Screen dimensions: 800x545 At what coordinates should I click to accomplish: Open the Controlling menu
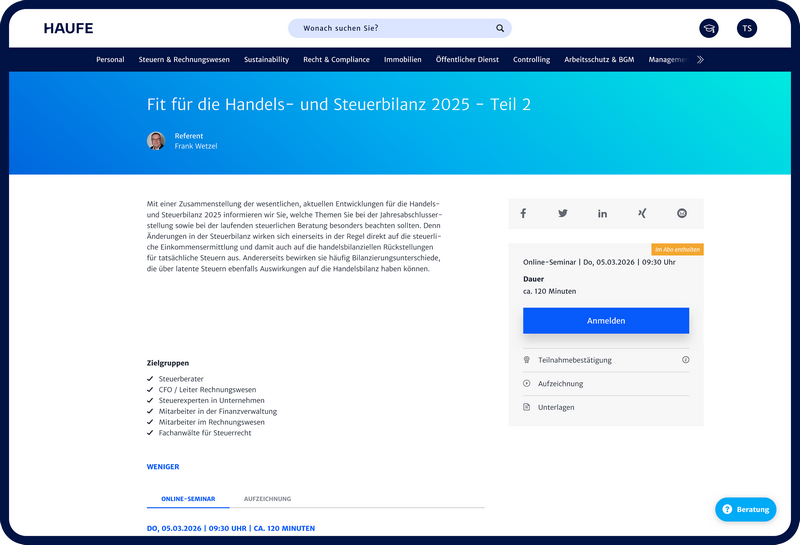pos(532,60)
